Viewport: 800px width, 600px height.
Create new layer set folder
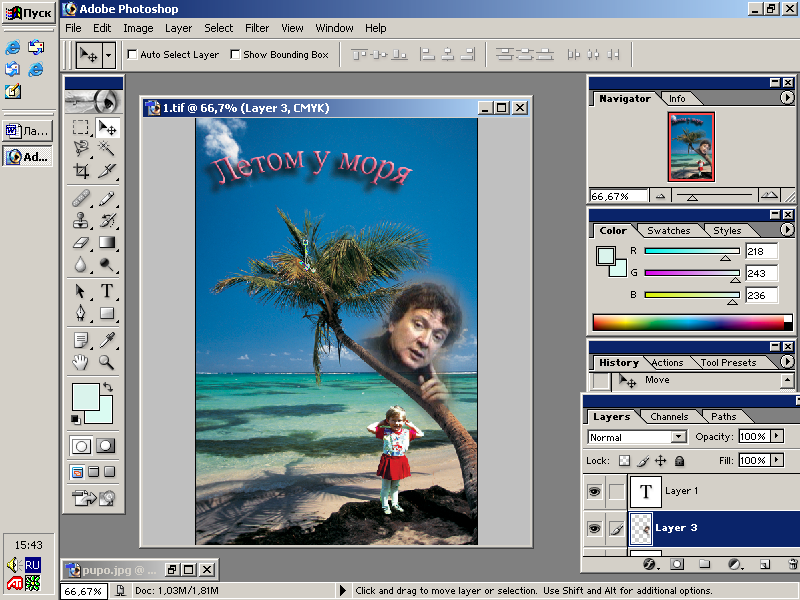pyautogui.click(x=705, y=564)
